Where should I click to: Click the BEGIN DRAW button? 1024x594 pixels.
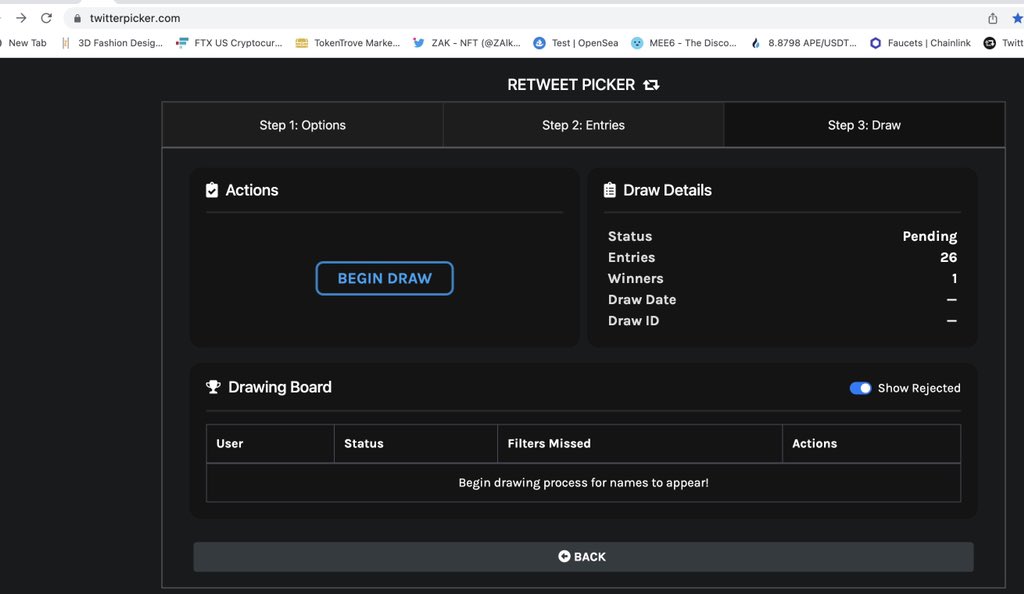(384, 278)
